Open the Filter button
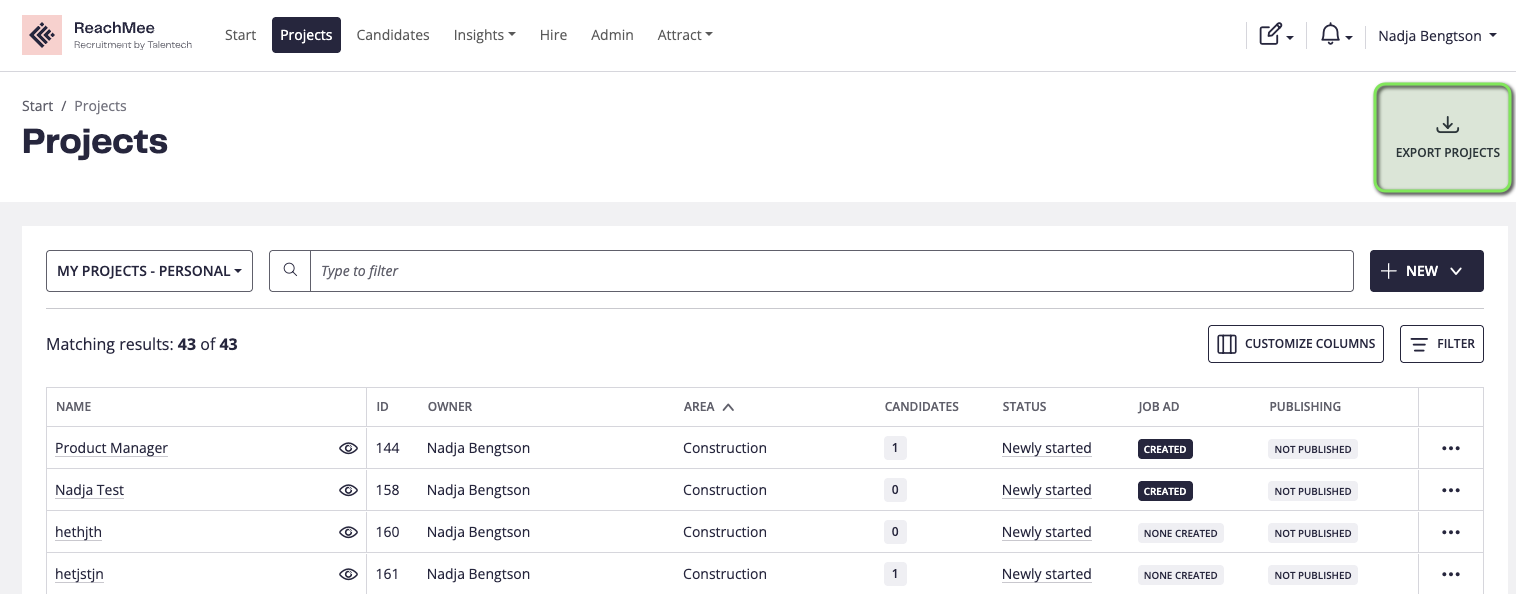Image resolution: width=1516 pixels, height=594 pixels. pyautogui.click(x=1441, y=344)
